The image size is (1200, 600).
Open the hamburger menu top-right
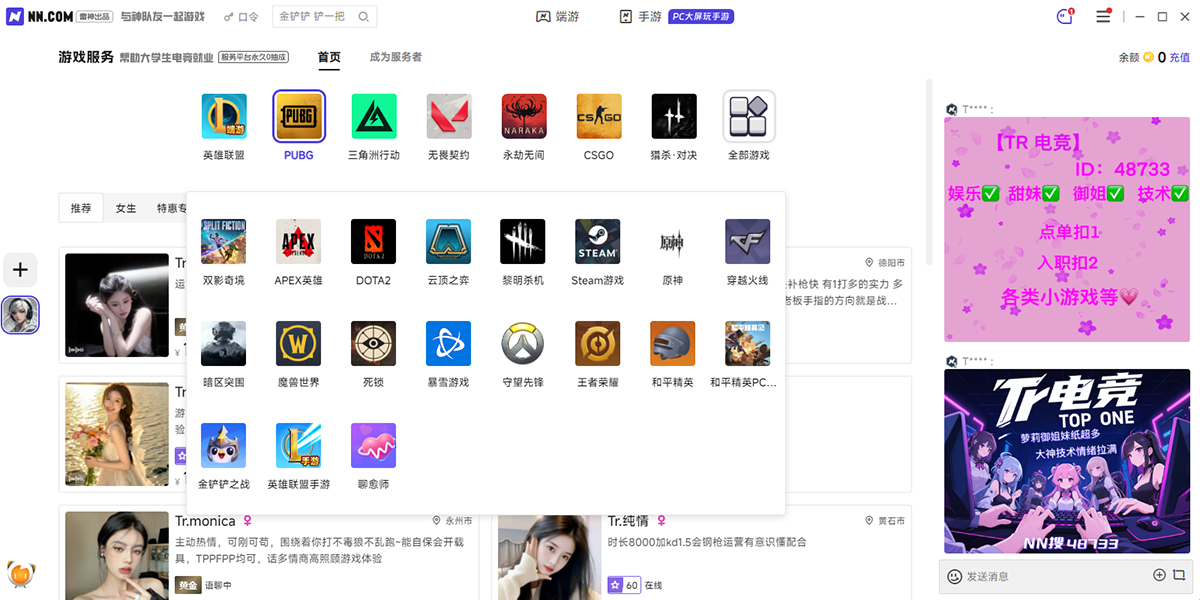point(1102,16)
